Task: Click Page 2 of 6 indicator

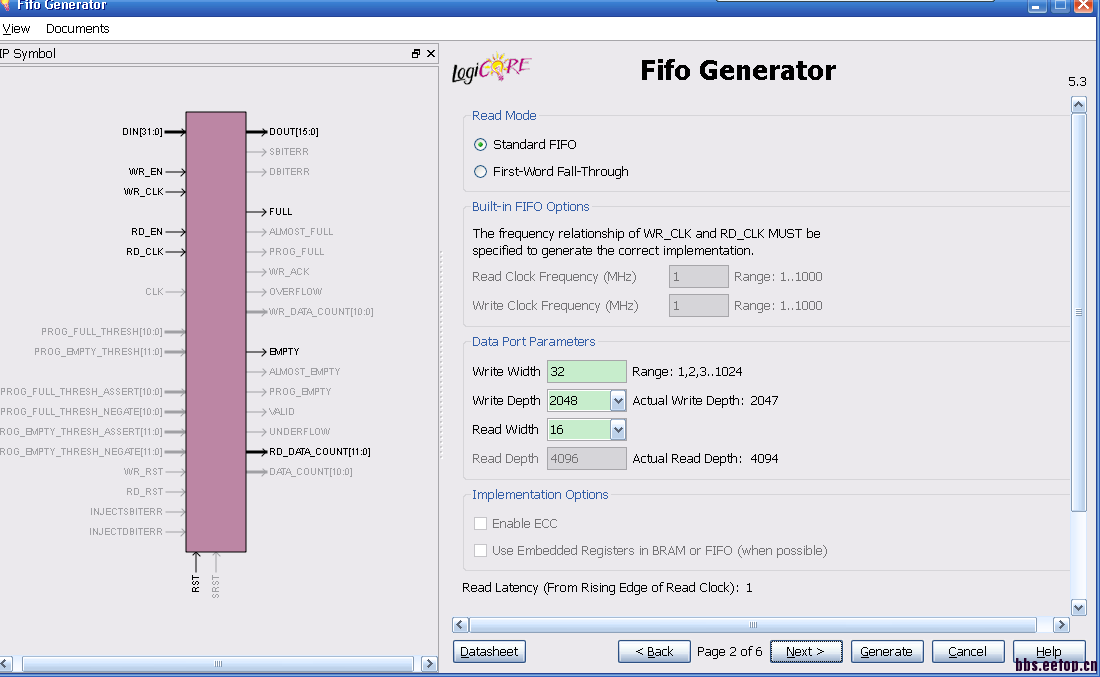Action: click(730, 652)
